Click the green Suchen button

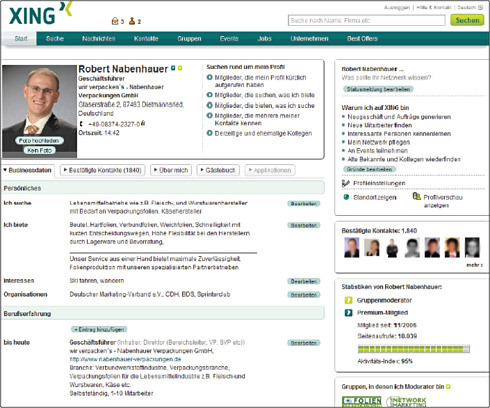click(x=467, y=20)
